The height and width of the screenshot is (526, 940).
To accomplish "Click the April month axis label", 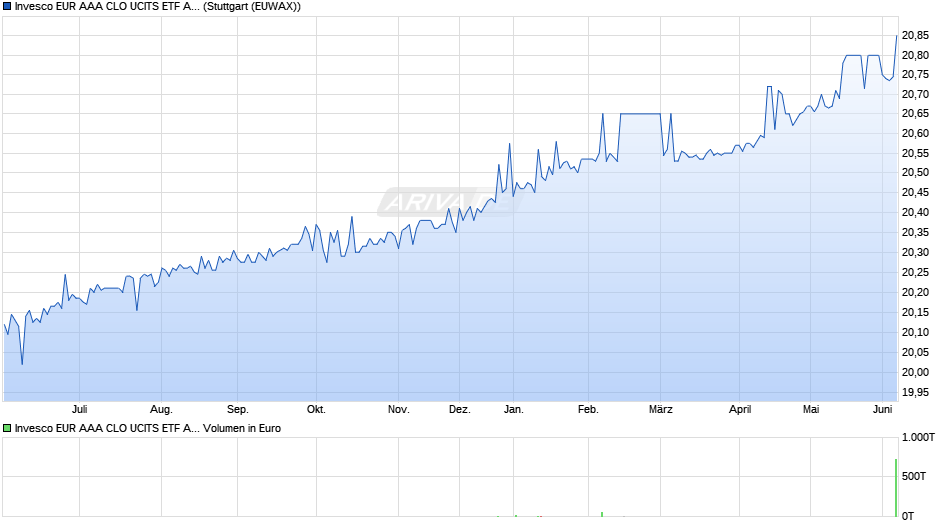I will pos(740,410).
